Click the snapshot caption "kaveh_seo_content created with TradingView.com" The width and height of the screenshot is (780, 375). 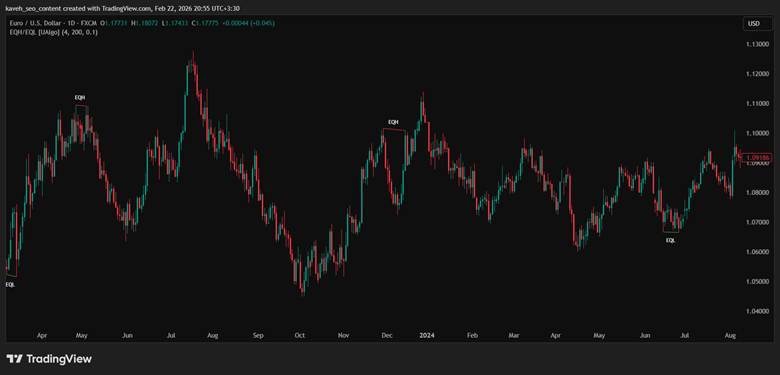coord(77,8)
